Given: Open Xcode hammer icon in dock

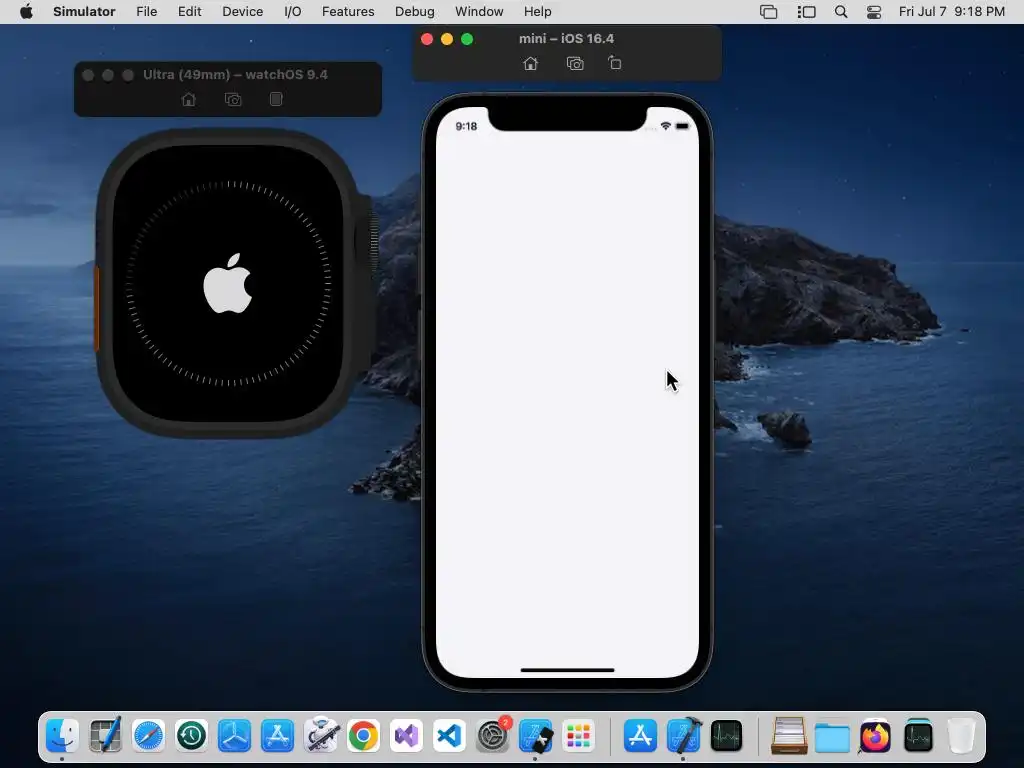Looking at the screenshot, I should pos(684,736).
